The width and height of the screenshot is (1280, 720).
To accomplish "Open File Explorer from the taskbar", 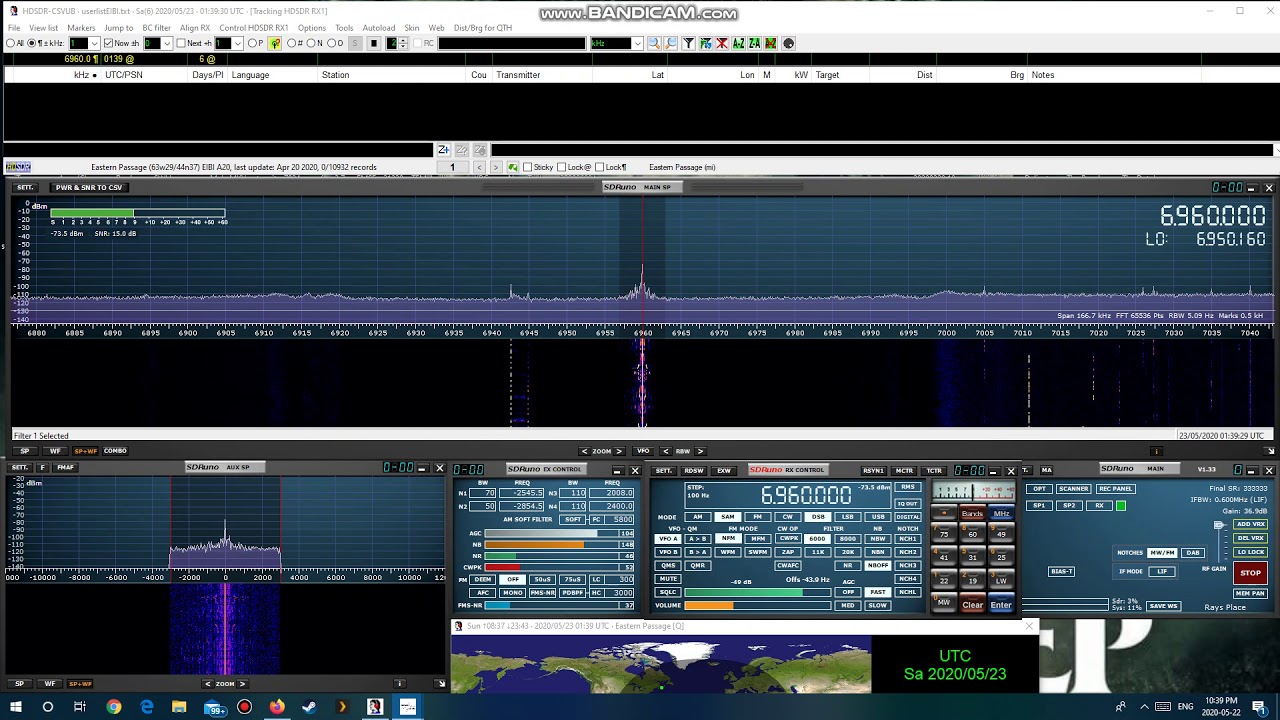I will [x=179, y=707].
